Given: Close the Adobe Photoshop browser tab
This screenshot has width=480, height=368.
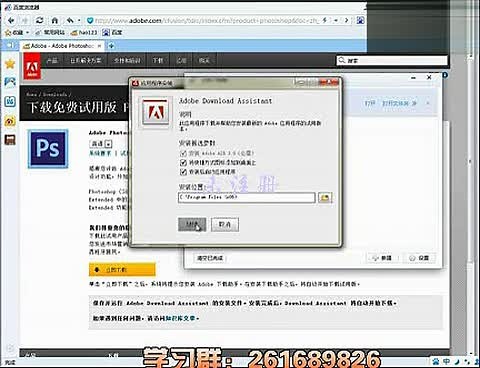Looking at the screenshot, I should pos(99,46).
